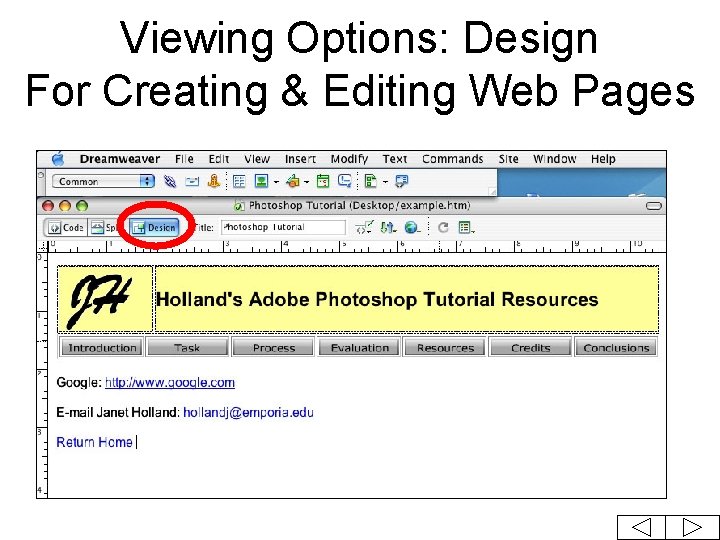720x540 pixels.
Task: Click the Introduction navigation button
Action: [x=102, y=348]
